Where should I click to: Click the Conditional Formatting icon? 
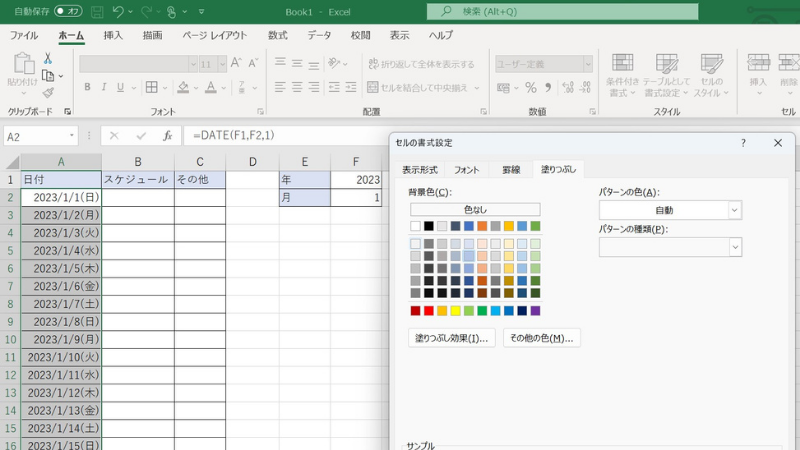click(622, 64)
